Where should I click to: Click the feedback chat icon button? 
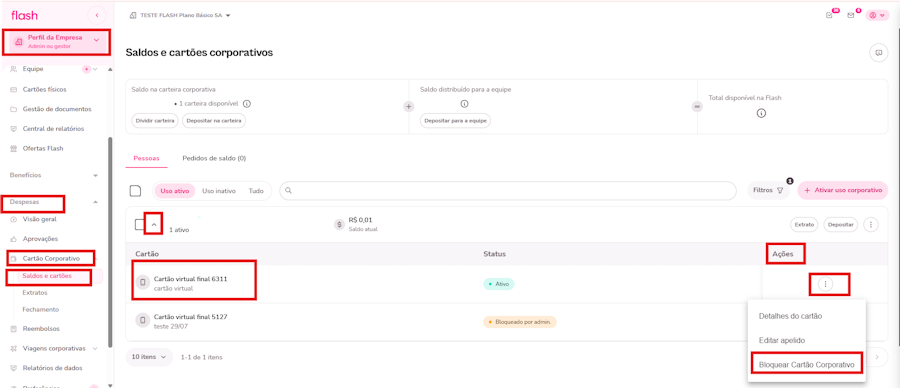point(878,53)
